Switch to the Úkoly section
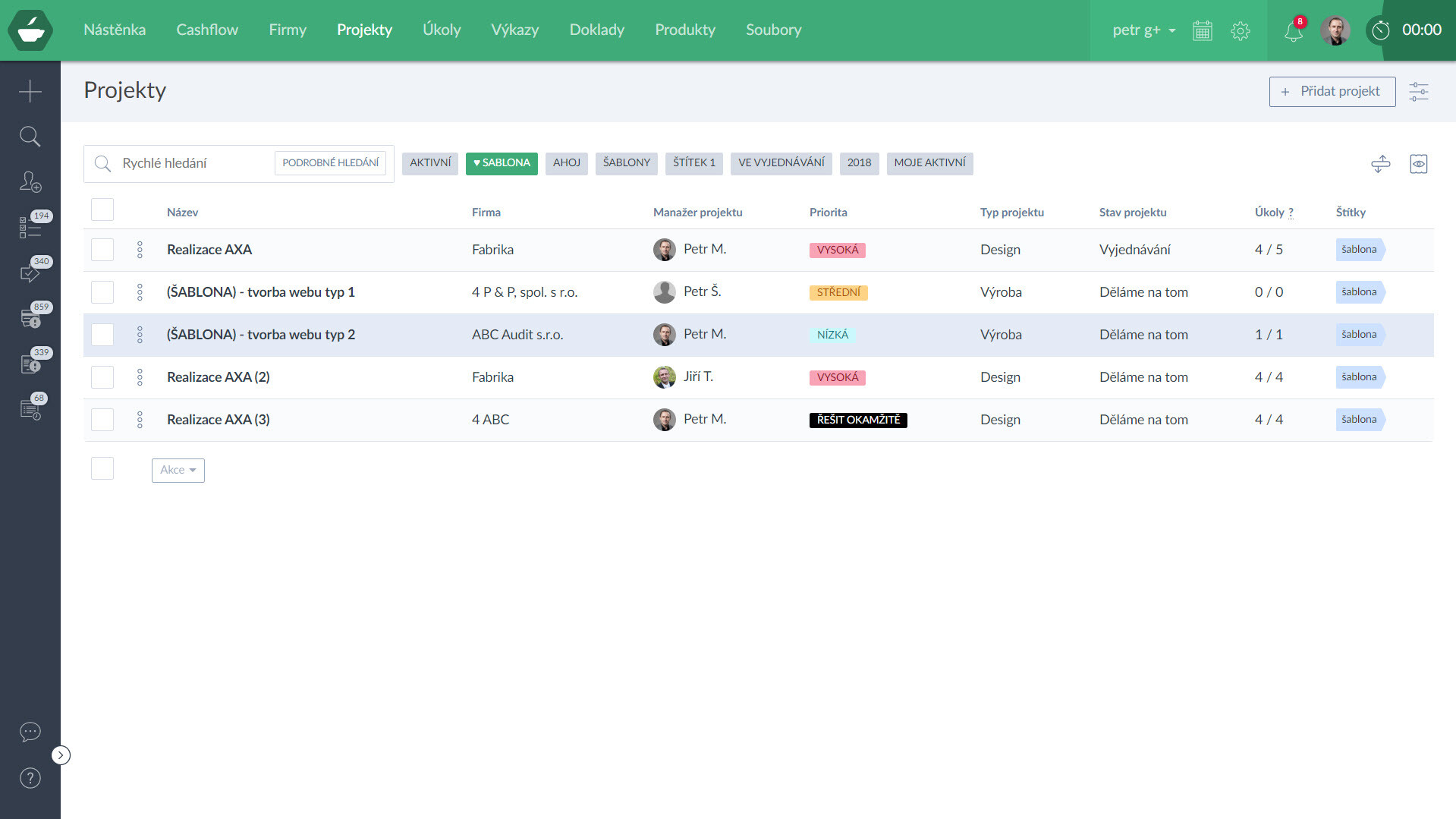Viewport: 1456px width, 819px height. click(x=442, y=30)
